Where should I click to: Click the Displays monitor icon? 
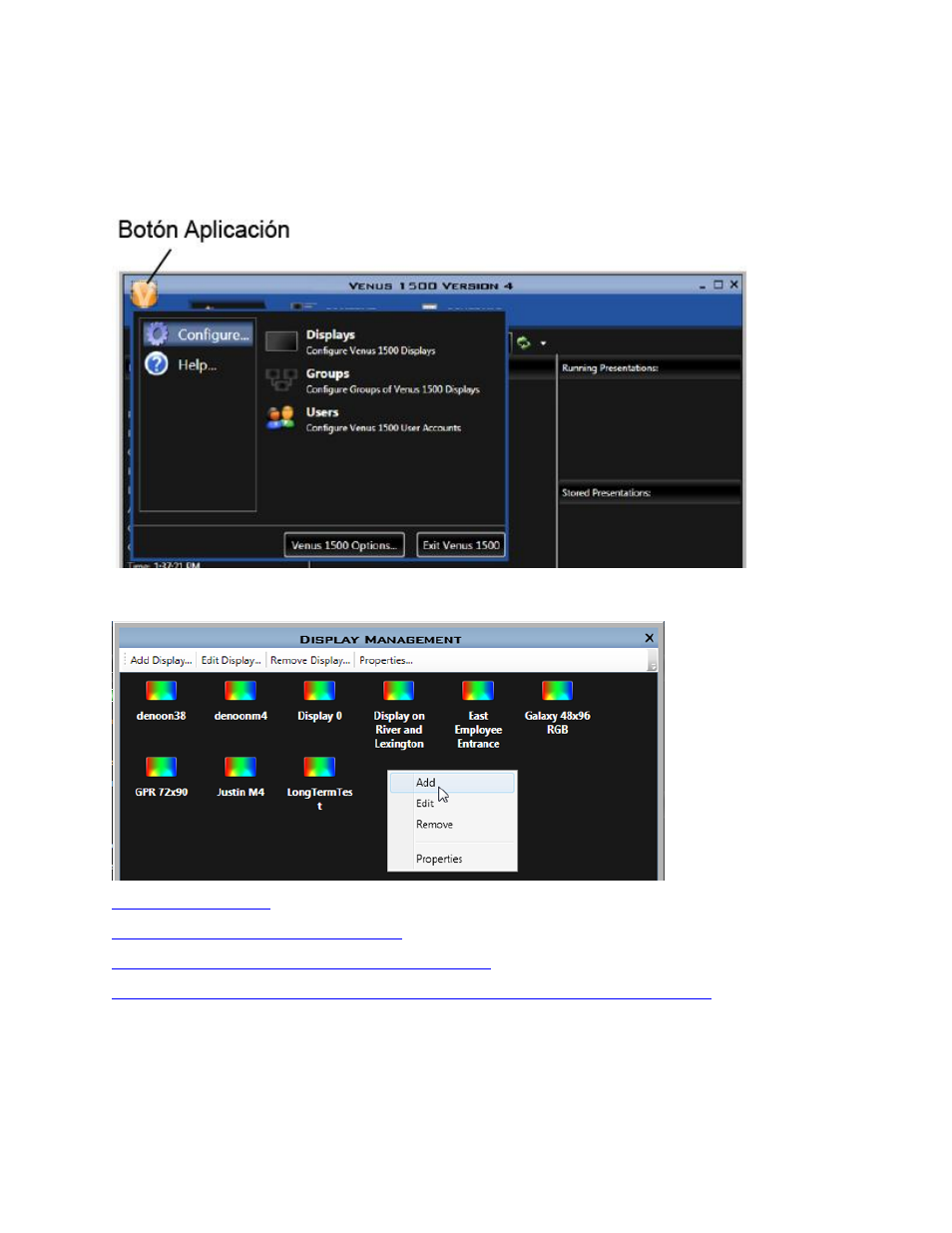[x=281, y=341]
